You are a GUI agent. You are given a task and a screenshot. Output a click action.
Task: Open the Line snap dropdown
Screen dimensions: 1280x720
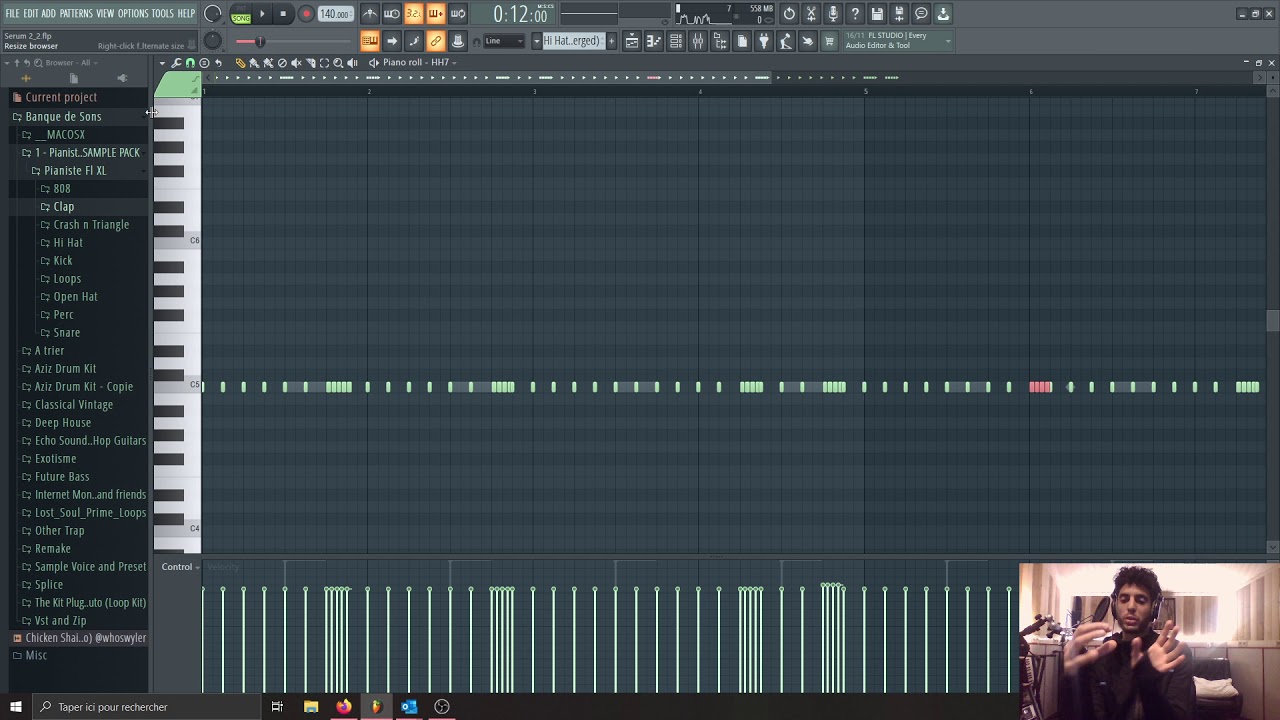click(504, 41)
